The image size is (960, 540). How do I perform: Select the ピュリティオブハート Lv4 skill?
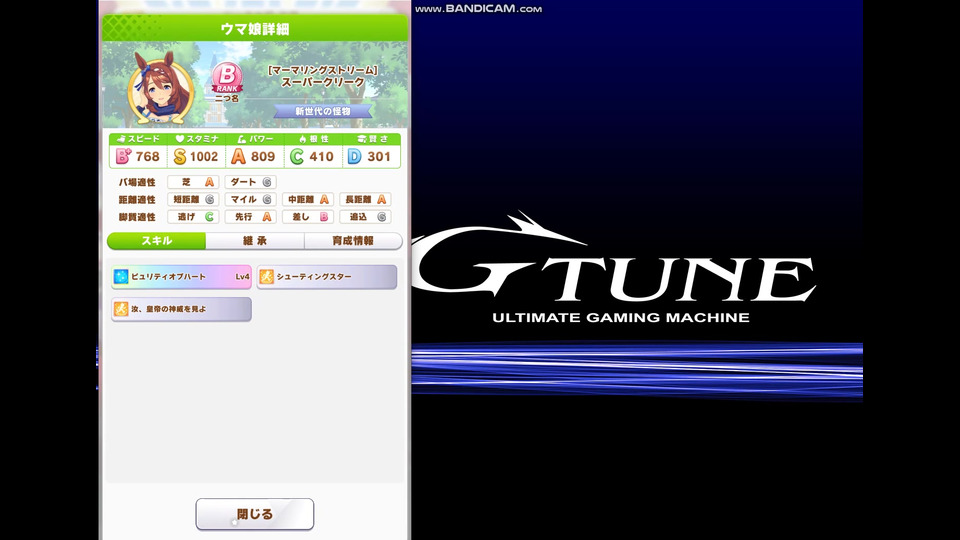181,277
